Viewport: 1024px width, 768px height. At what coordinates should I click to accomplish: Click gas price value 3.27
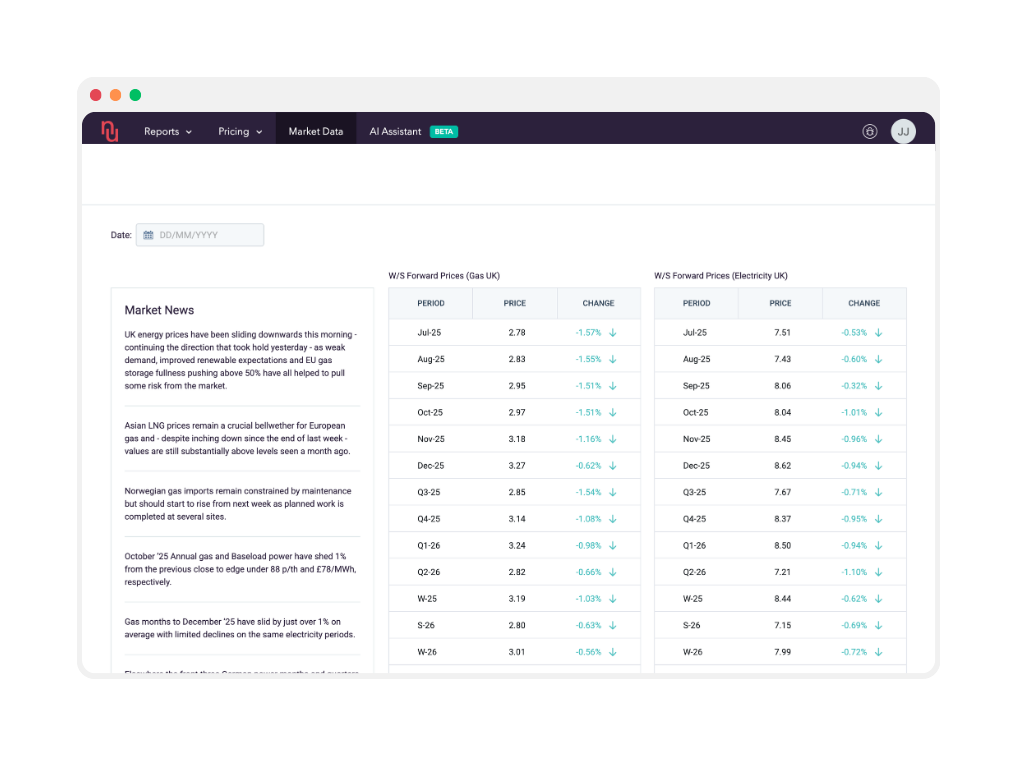point(517,466)
